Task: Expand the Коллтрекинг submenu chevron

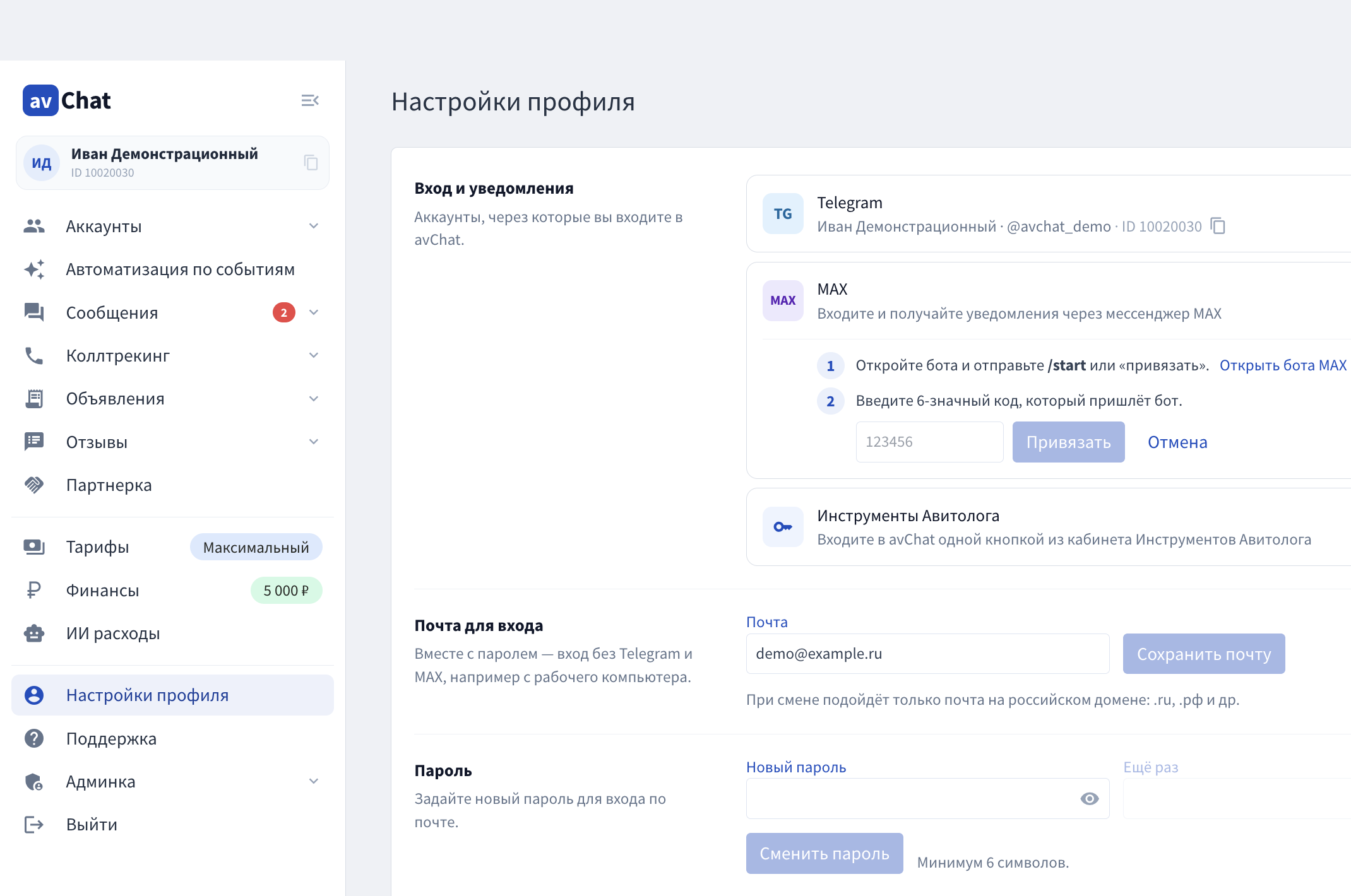Action: pyautogui.click(x=314, y=355)
